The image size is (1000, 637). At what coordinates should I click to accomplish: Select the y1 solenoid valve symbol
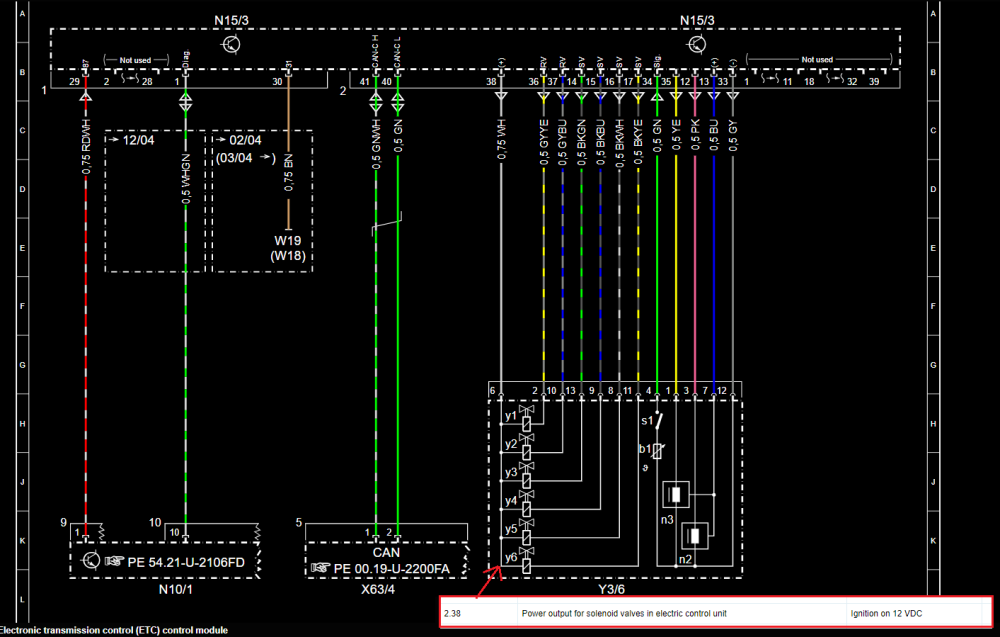pyautogui.click(x=526, y=418)
